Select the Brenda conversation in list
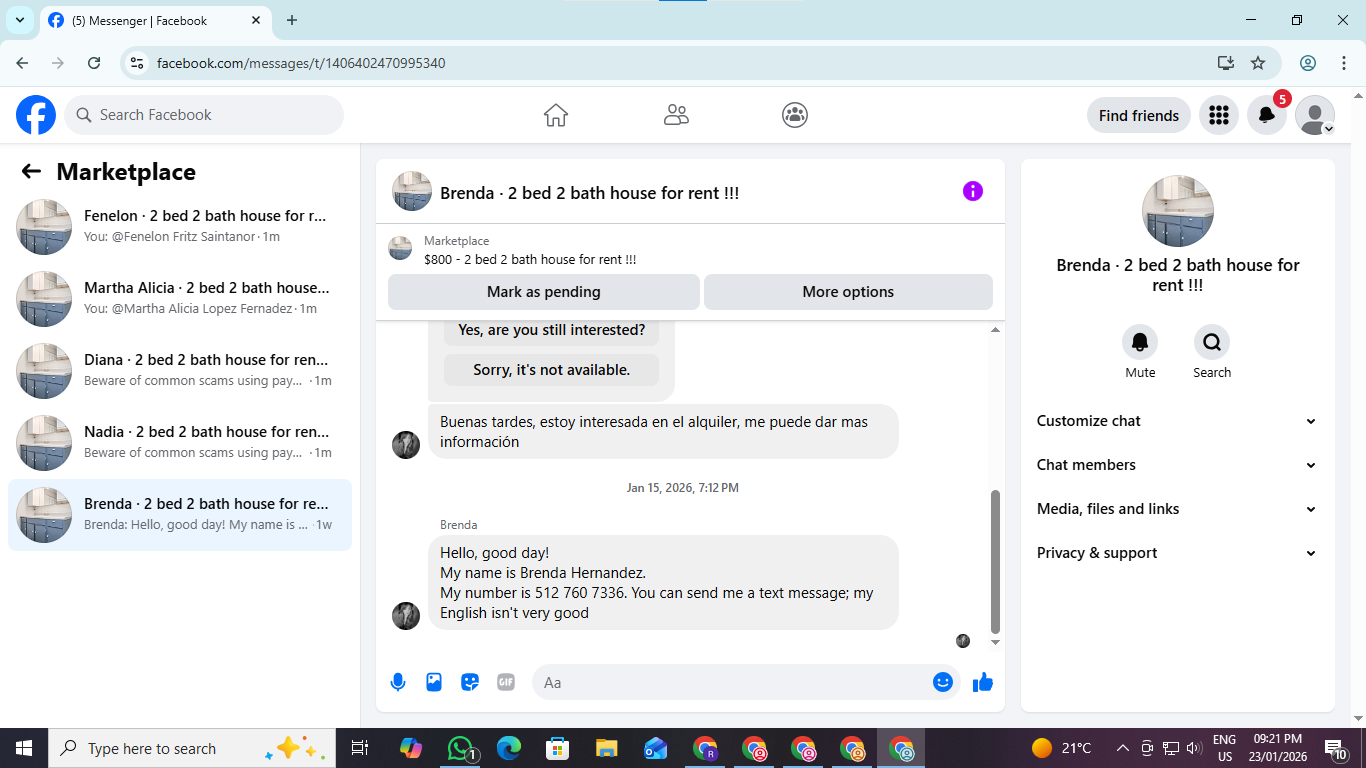Screen dimensions: 1366x768 (180, 515)
